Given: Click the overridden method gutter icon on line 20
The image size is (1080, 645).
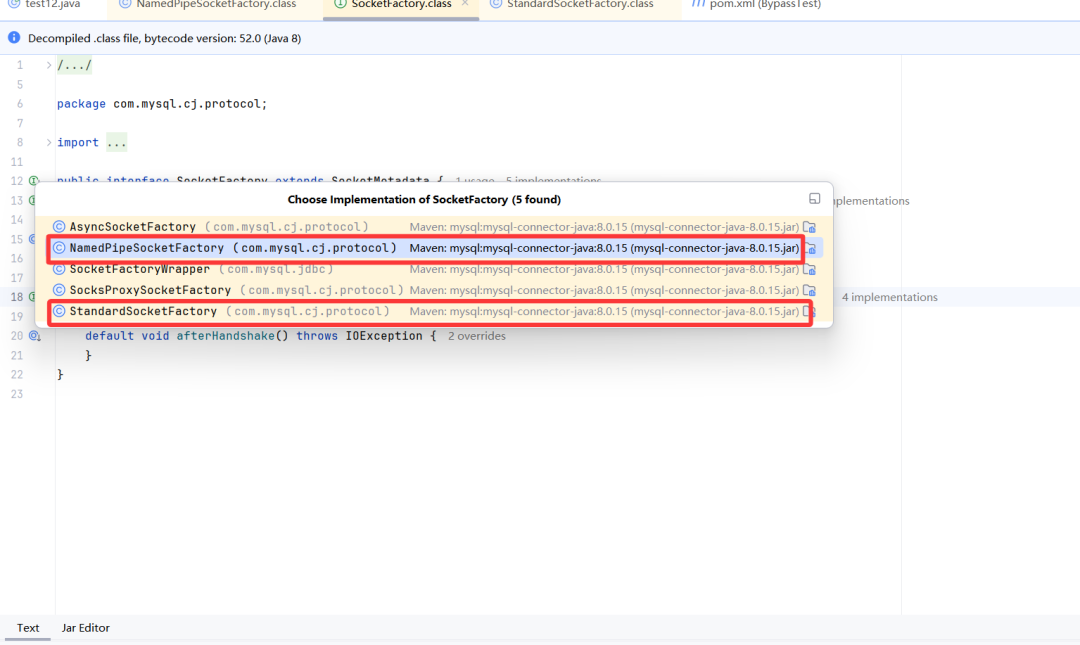Looking at the screenshot, I should (34, 336).
